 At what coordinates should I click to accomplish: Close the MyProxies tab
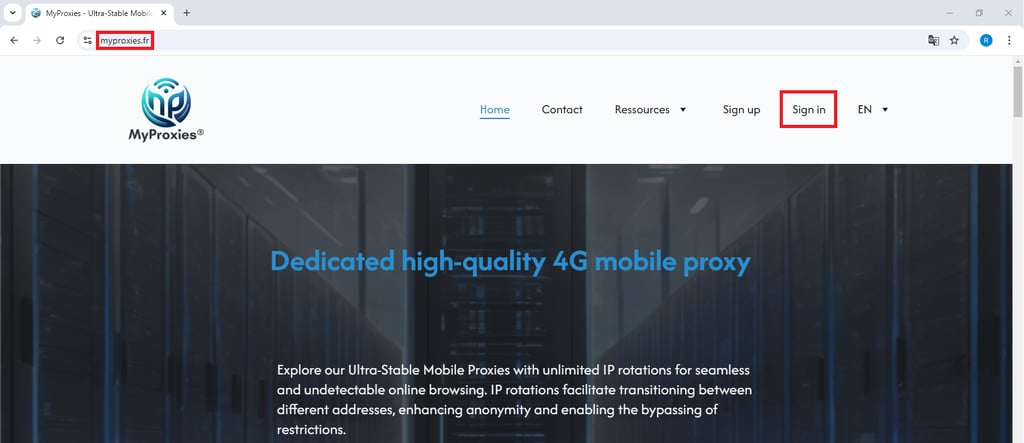(x=165, y=12)
